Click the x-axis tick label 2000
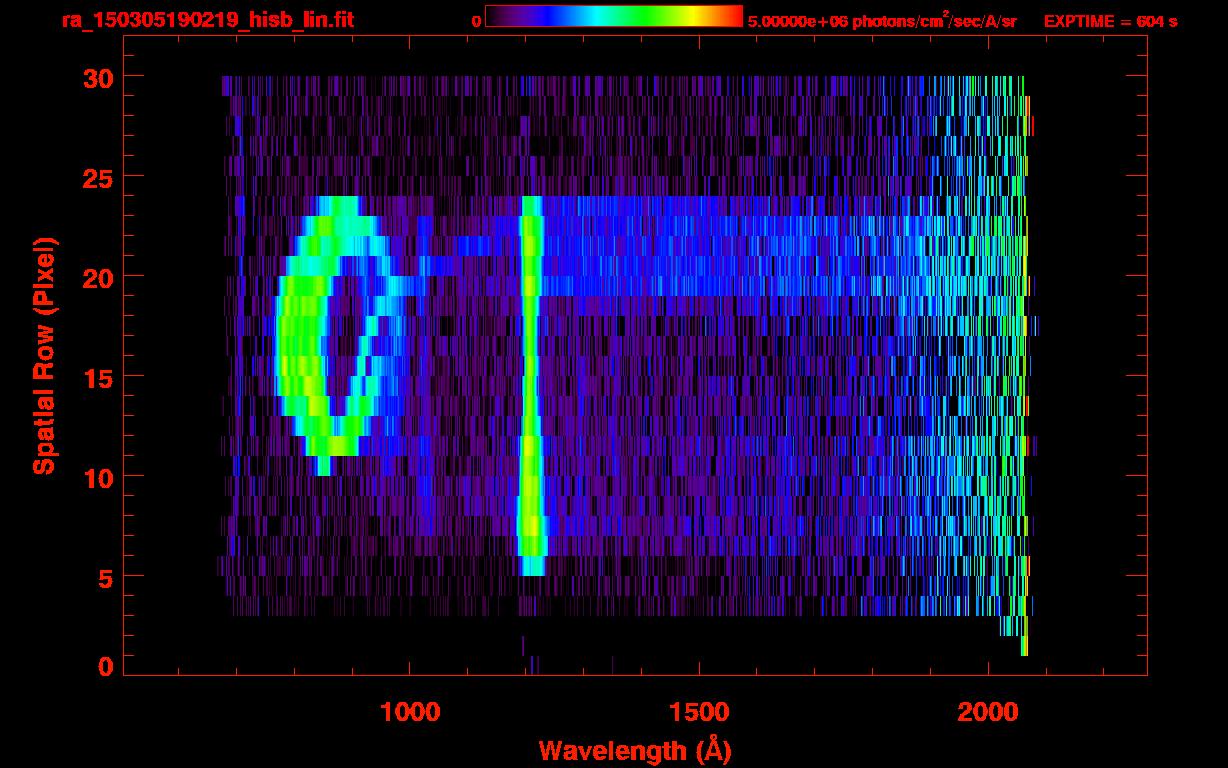Viewport: 1228px width, 768px height. 988,712
